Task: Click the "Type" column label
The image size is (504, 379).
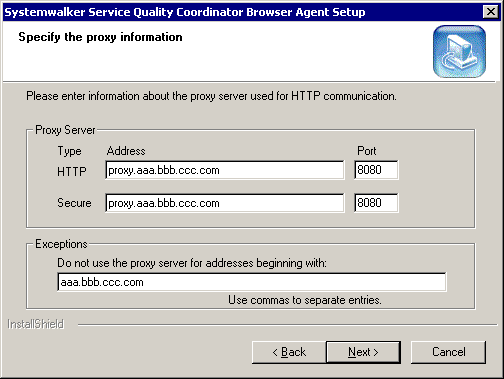Action: click(x=69, y=151)
